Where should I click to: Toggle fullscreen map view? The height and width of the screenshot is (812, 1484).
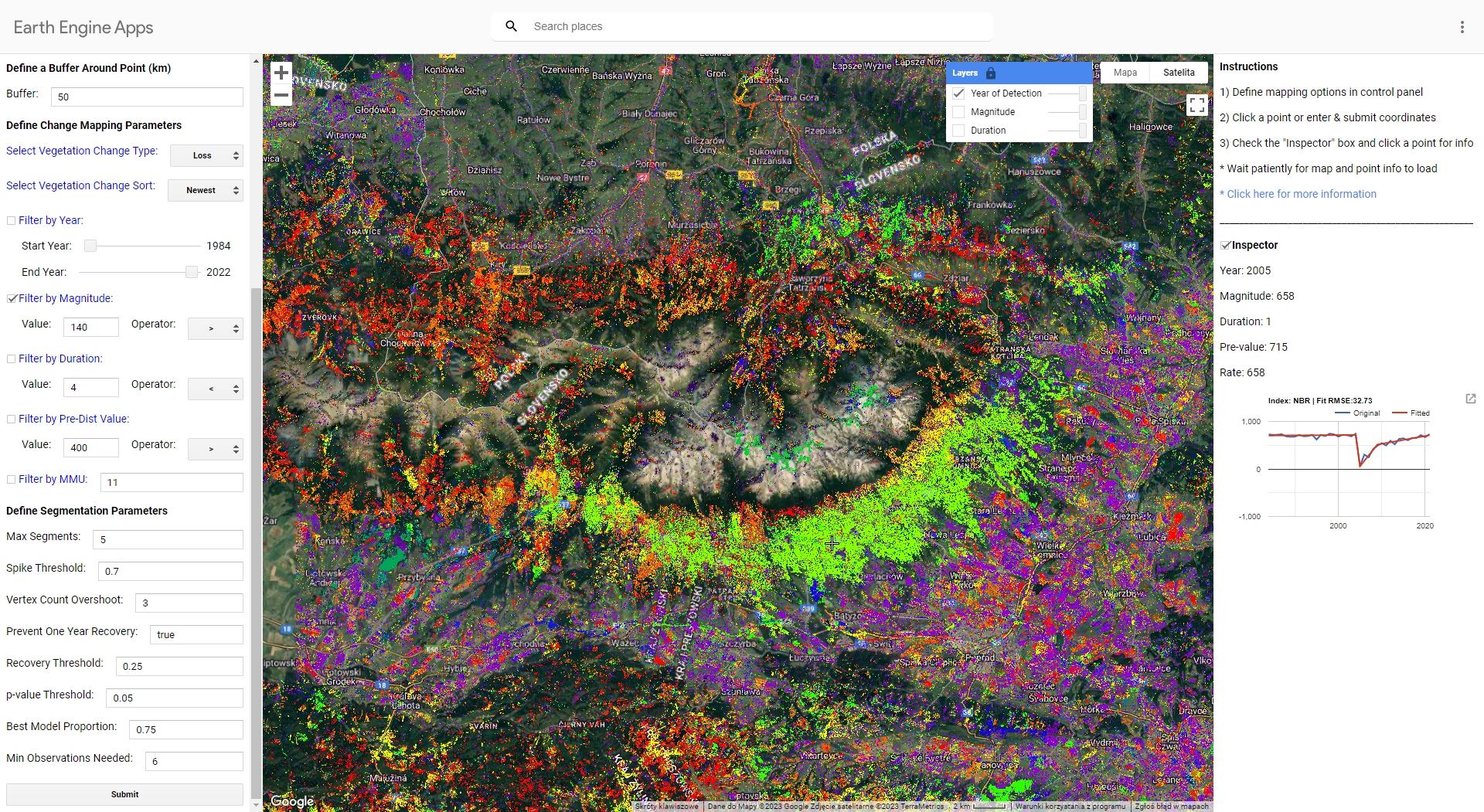[1196, 105]
